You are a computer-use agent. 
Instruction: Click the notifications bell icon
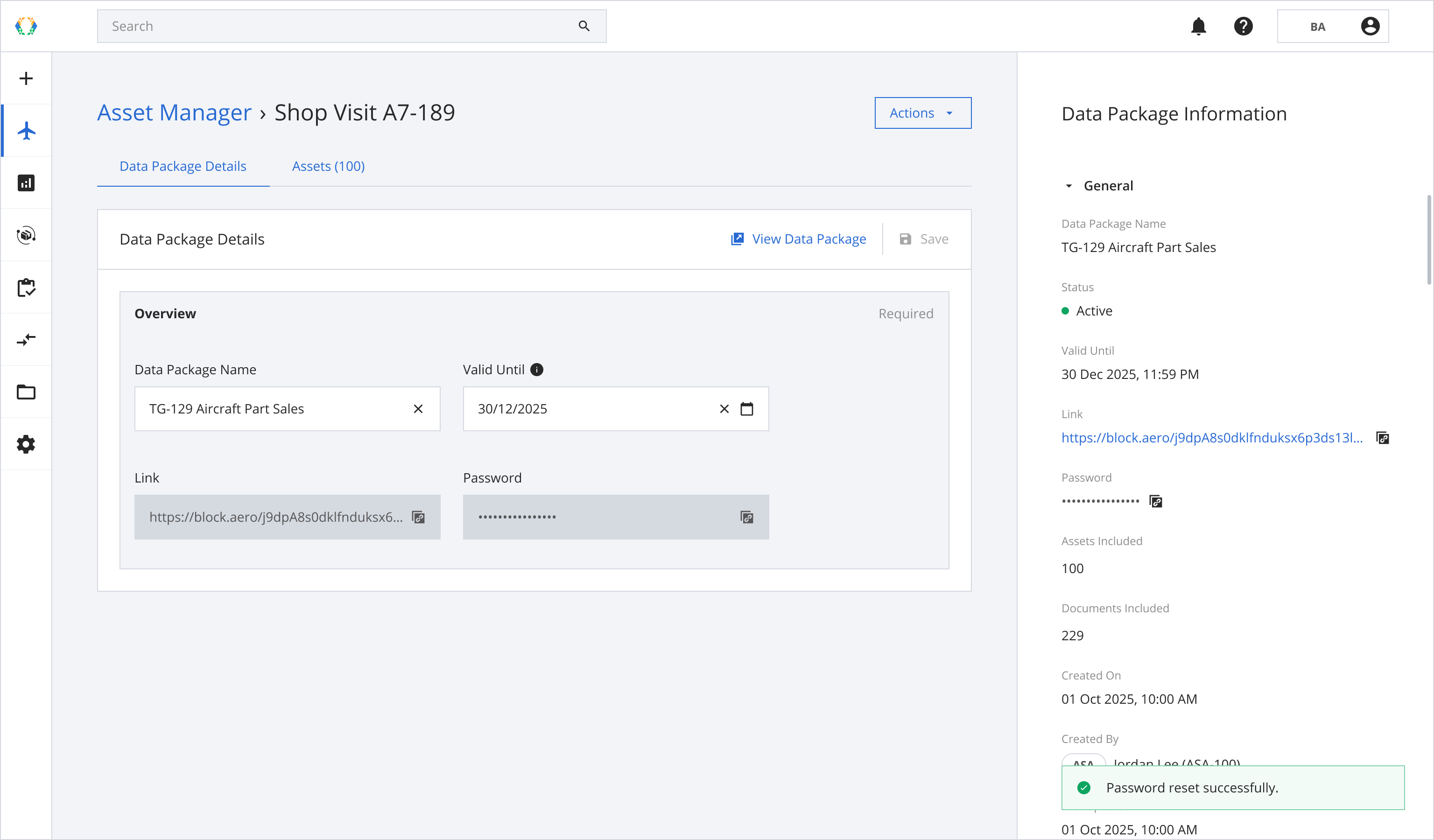[x=1198, y=26]
